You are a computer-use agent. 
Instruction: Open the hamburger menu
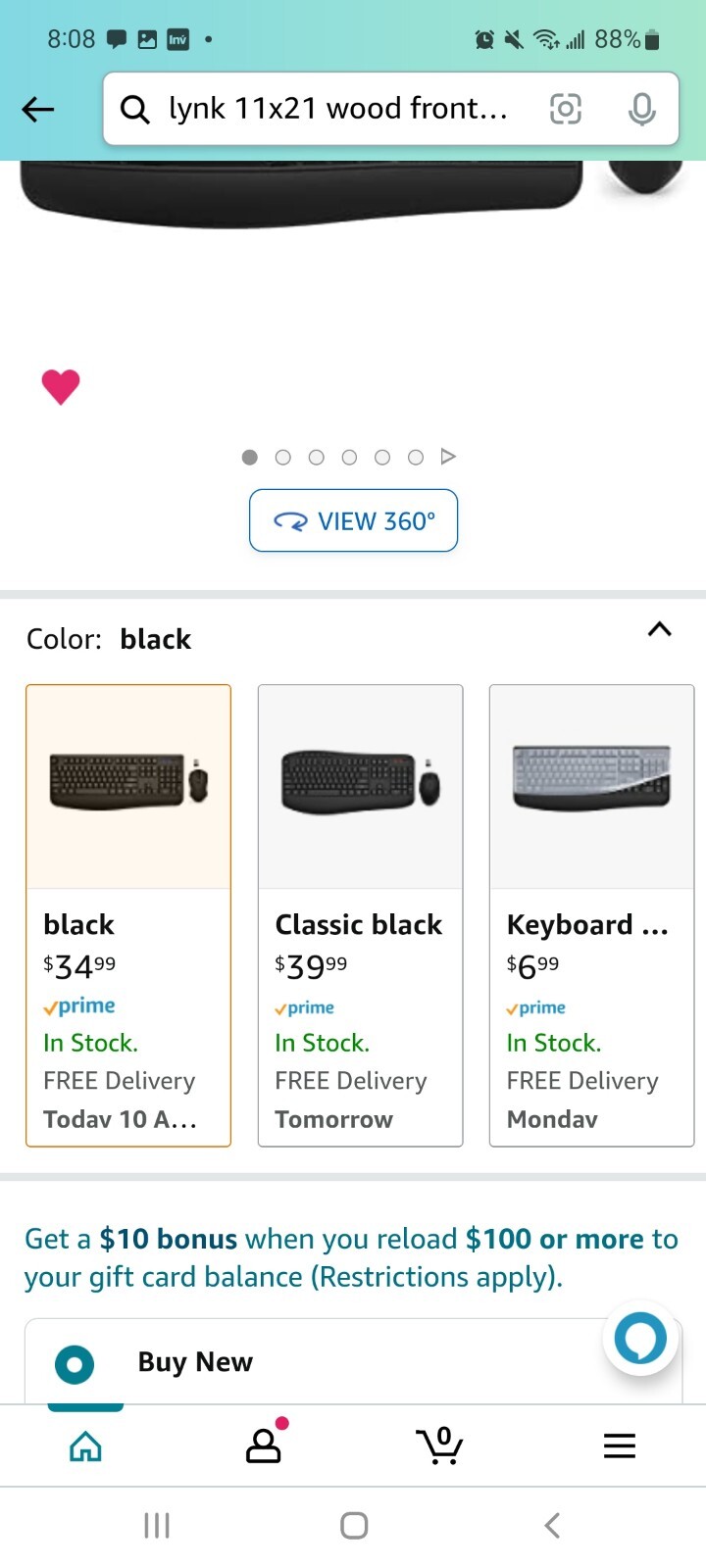tap(619, 1445)
